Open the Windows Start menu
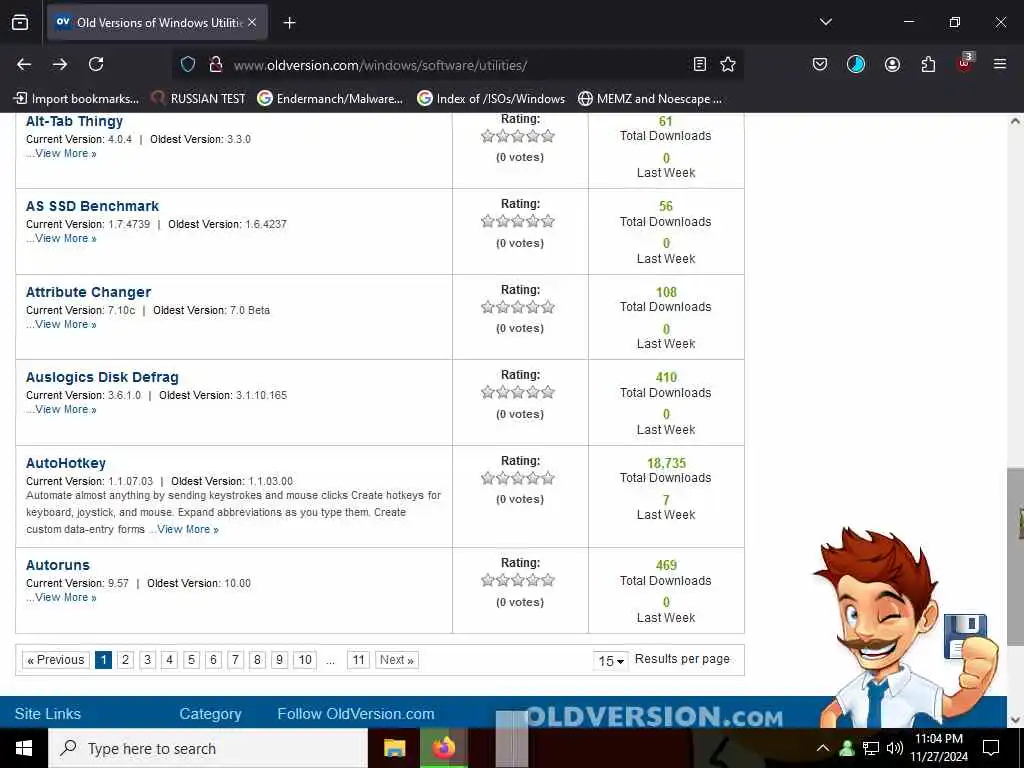This screenshot has height=768, width=1024. pos(24,748)
